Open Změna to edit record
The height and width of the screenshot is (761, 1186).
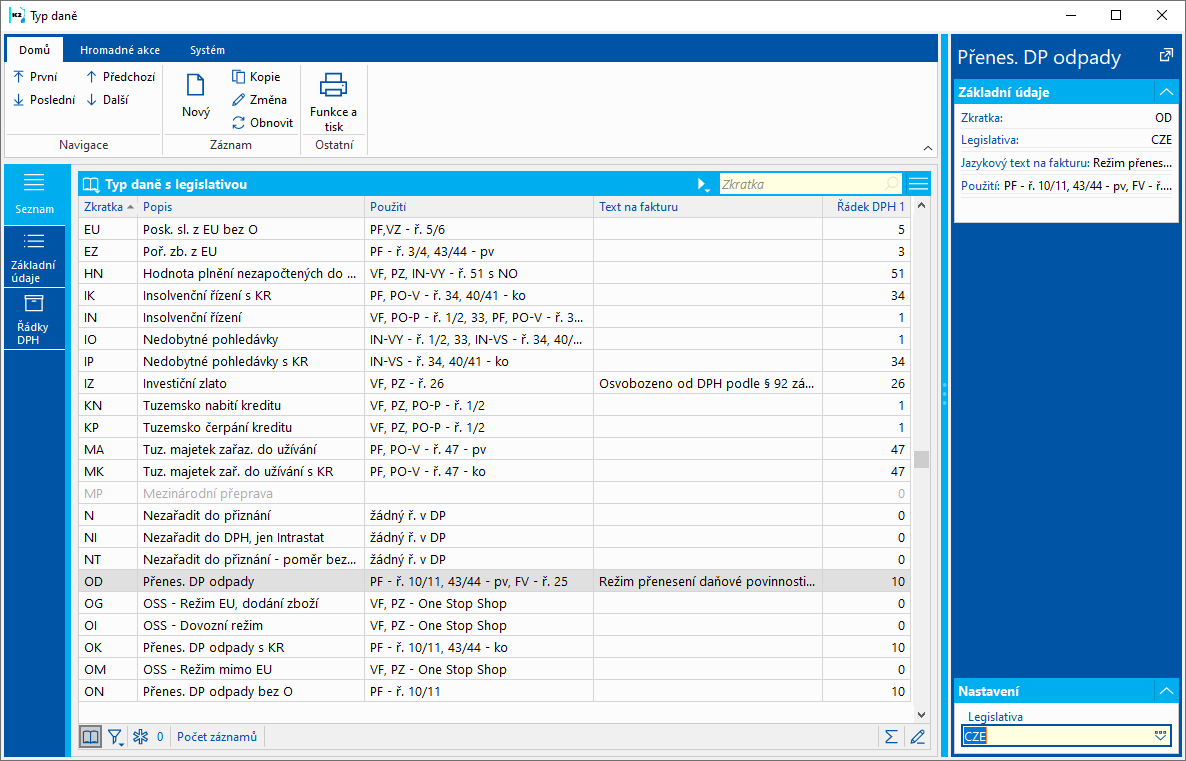point(259,99)
